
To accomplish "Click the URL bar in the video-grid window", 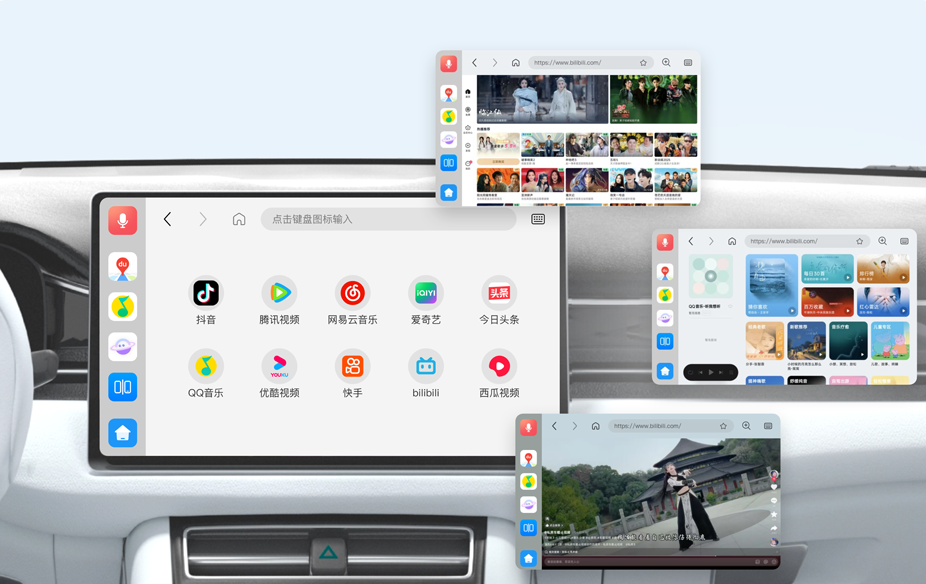I will [590, 63].
